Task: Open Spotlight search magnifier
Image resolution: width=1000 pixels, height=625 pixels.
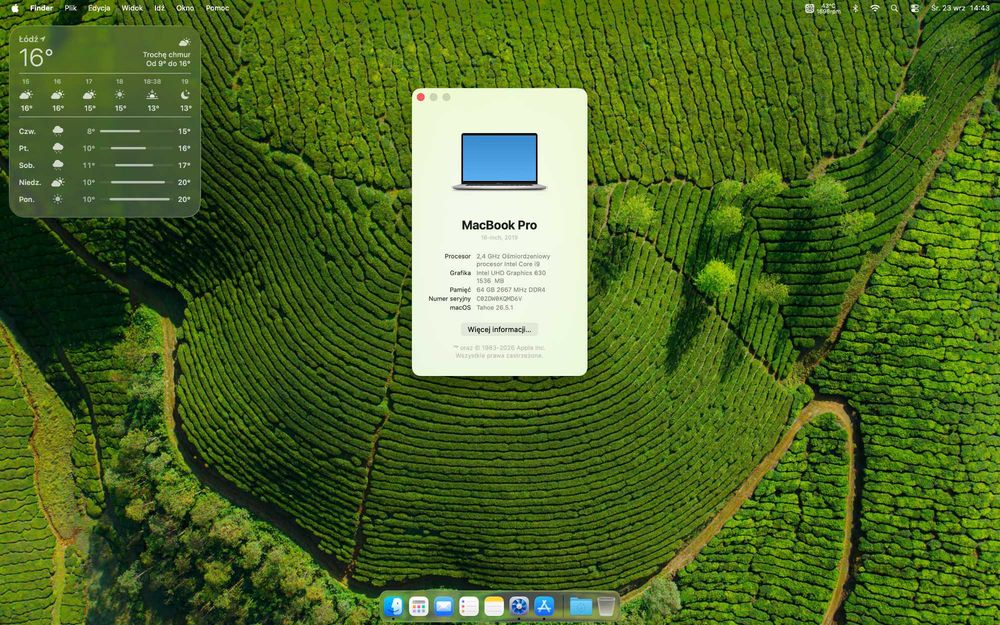Action: 894,8
